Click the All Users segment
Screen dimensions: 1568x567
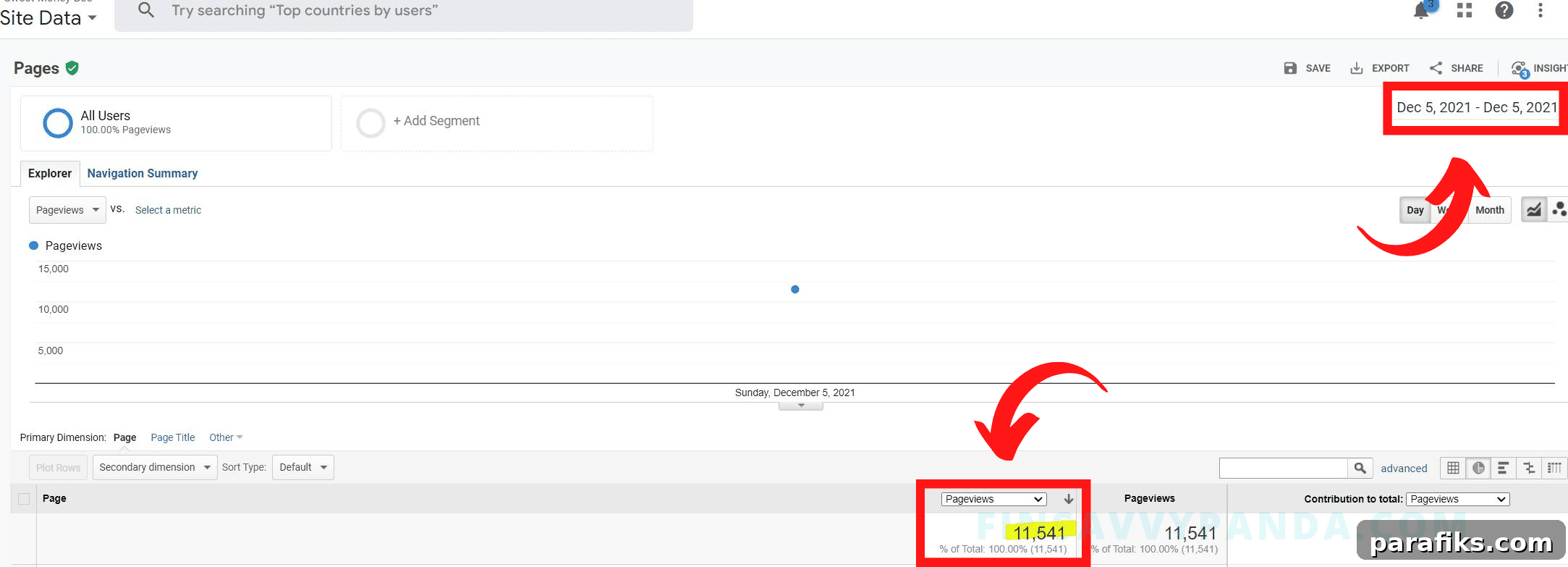click(x=176, y=123)
